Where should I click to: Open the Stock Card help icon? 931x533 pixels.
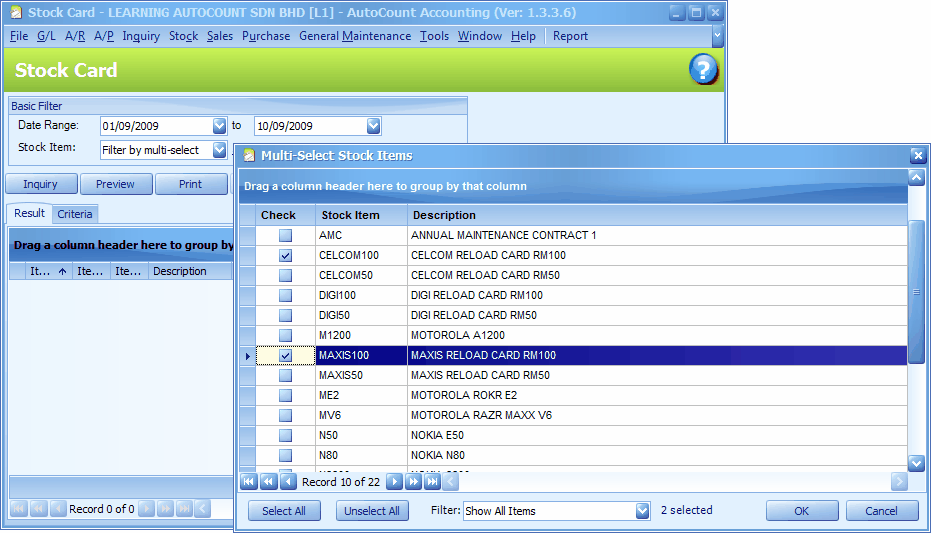[703, 69]
